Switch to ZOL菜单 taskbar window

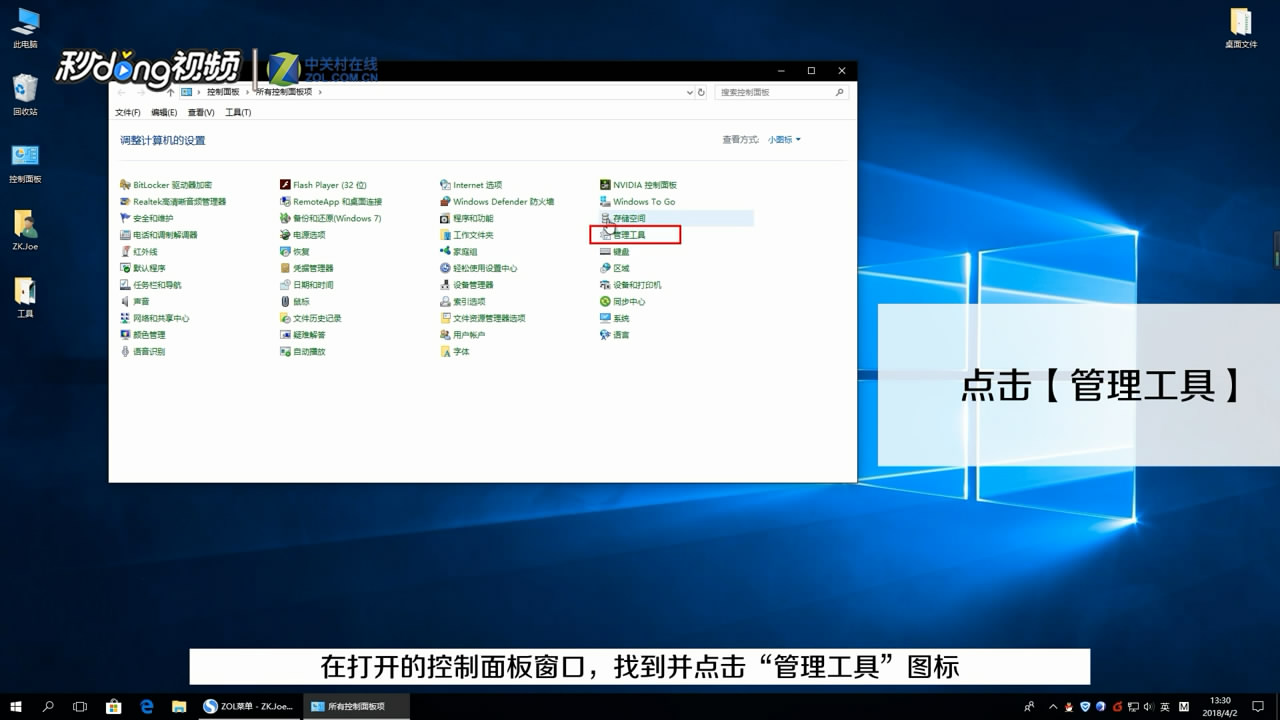pyautogui.click(x=248, y=706)
